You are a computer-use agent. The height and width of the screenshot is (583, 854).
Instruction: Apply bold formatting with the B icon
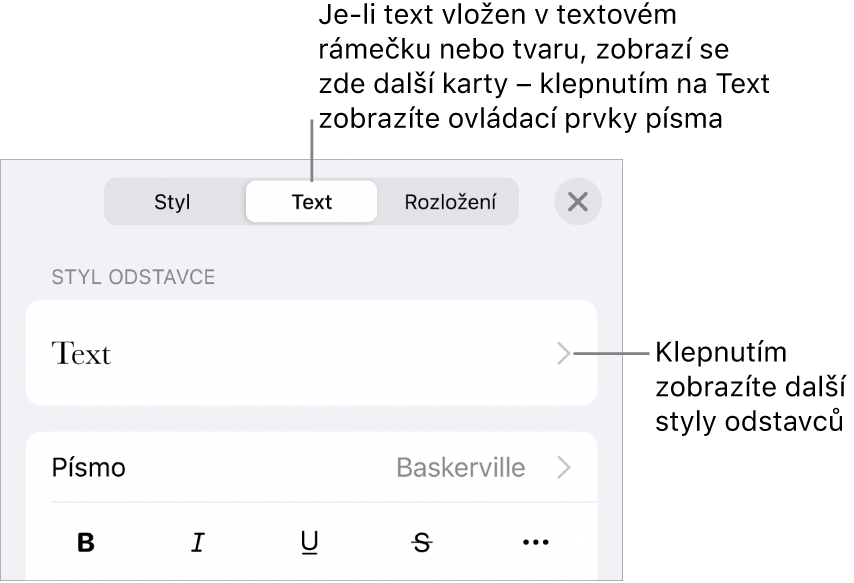pos(85,544)
